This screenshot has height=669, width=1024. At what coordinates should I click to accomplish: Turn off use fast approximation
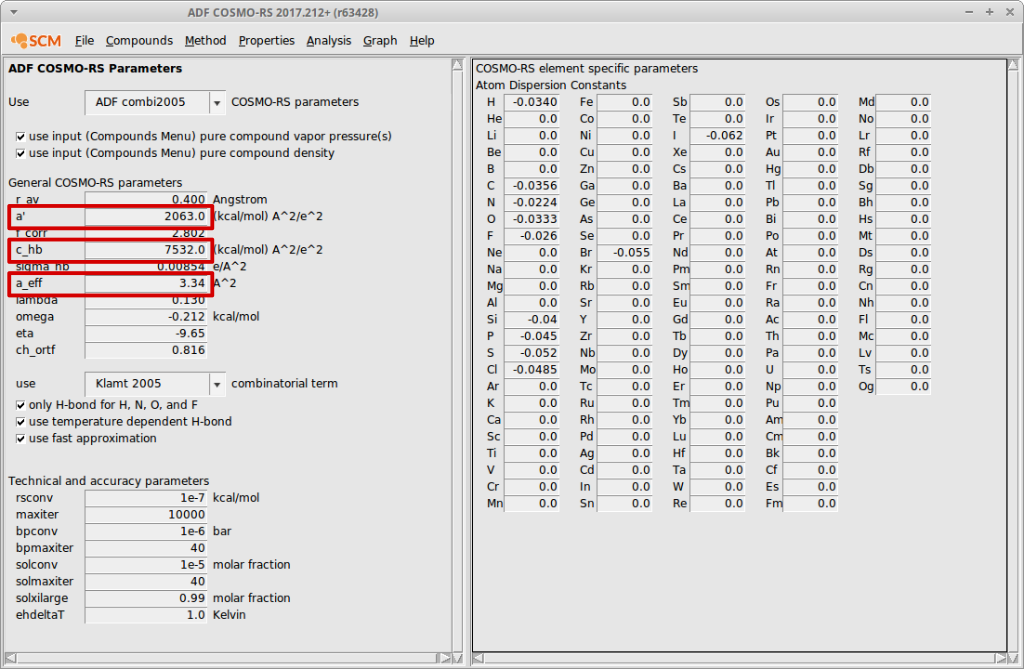(22, 438)
